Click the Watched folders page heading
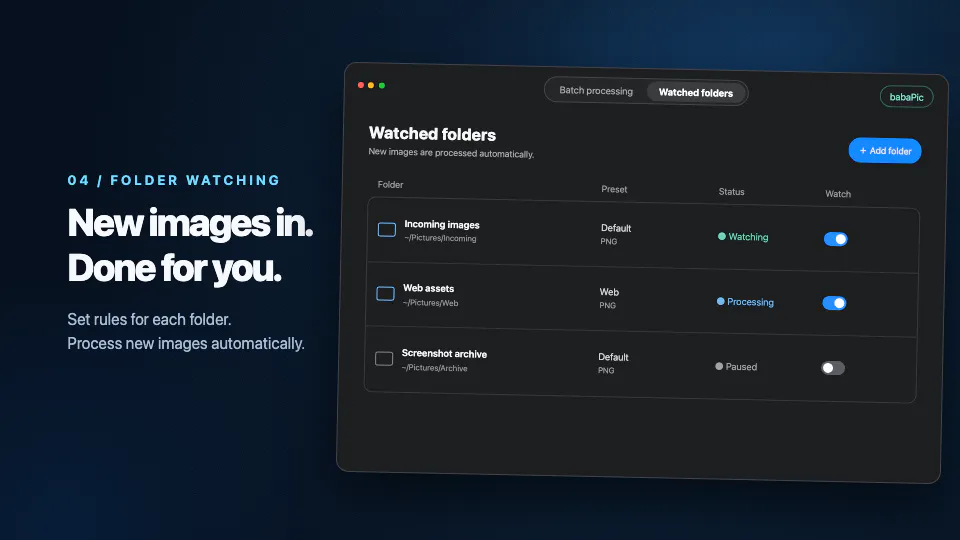This screenshot has height=540, width=960. [x=432, y=134]
